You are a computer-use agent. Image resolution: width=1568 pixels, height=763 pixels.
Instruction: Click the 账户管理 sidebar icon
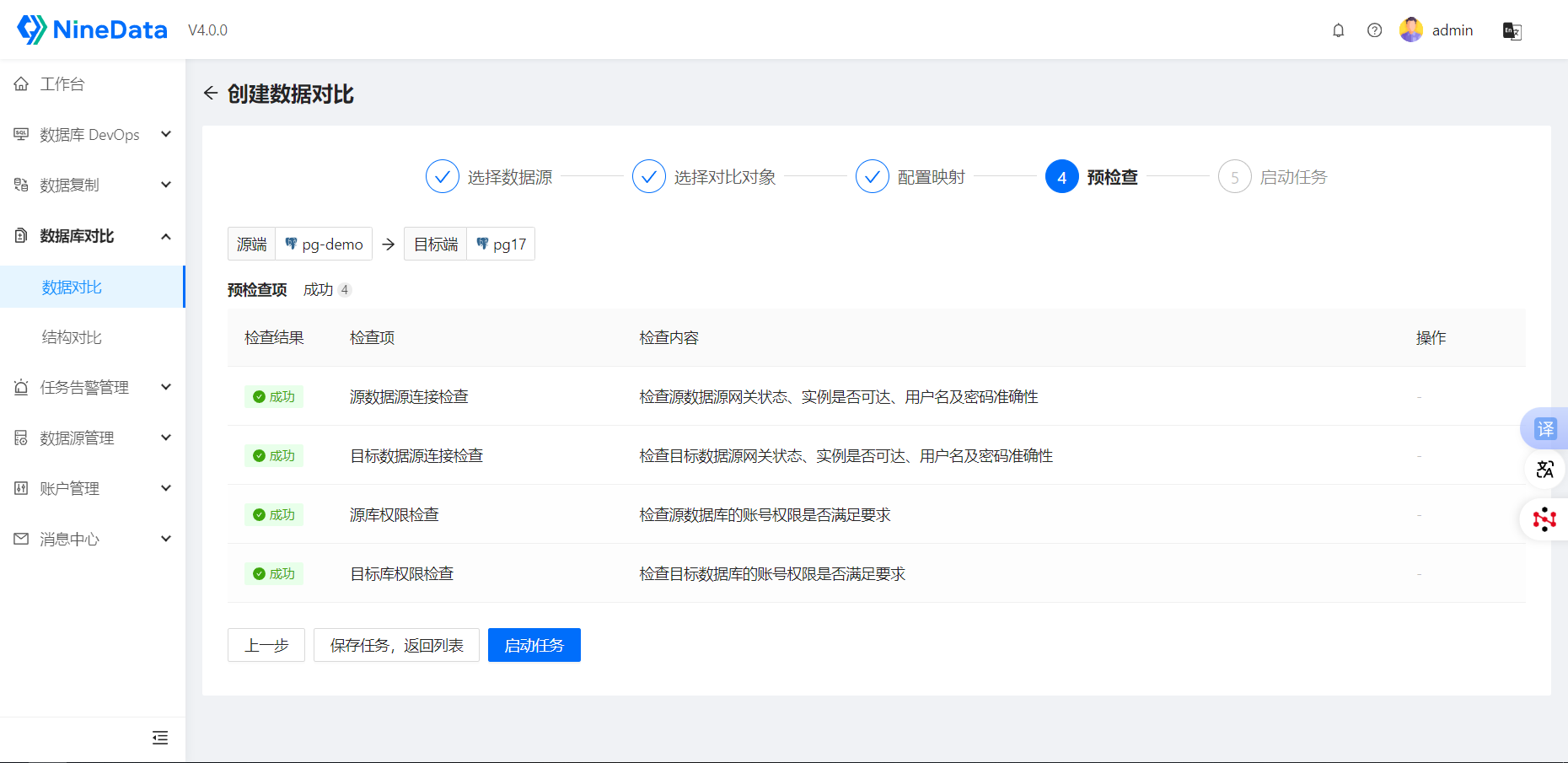(x=21, y=488)
